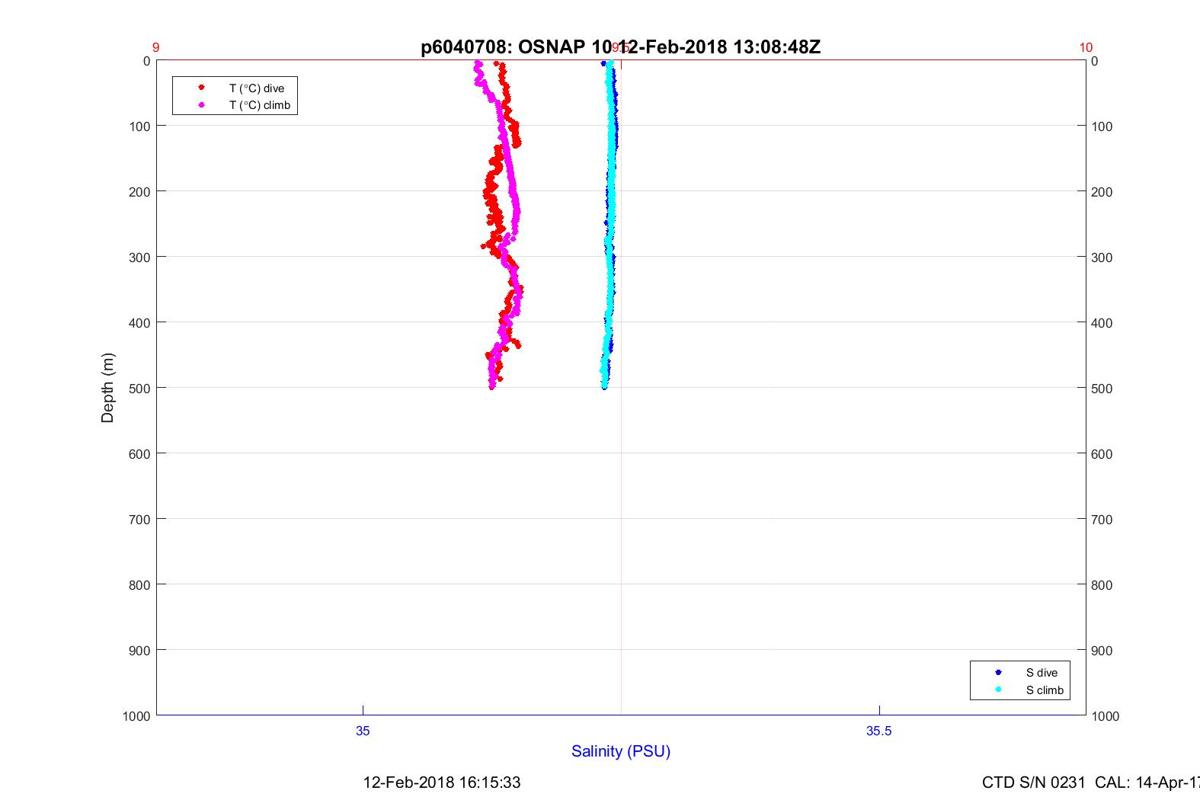Click '1000' on the left depth axis
This screenshot has height=804, width=1200.
136,716
